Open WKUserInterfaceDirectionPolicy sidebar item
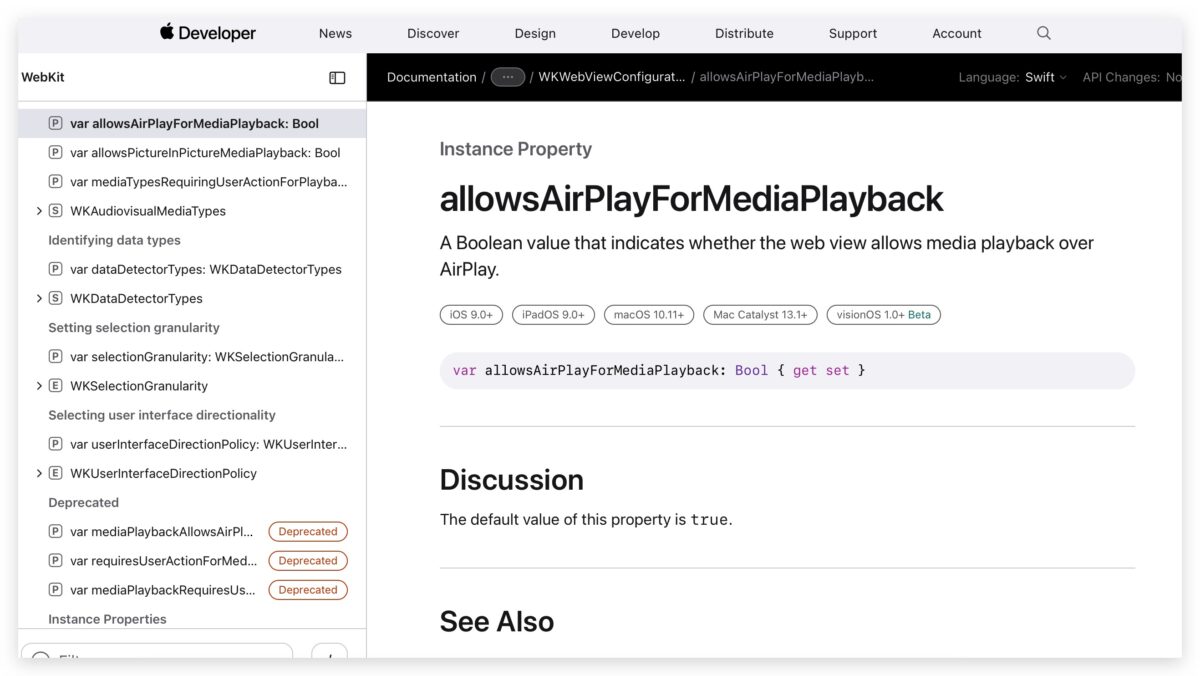1200x676 pixels. pyautogui.click(x=163, y=473)
